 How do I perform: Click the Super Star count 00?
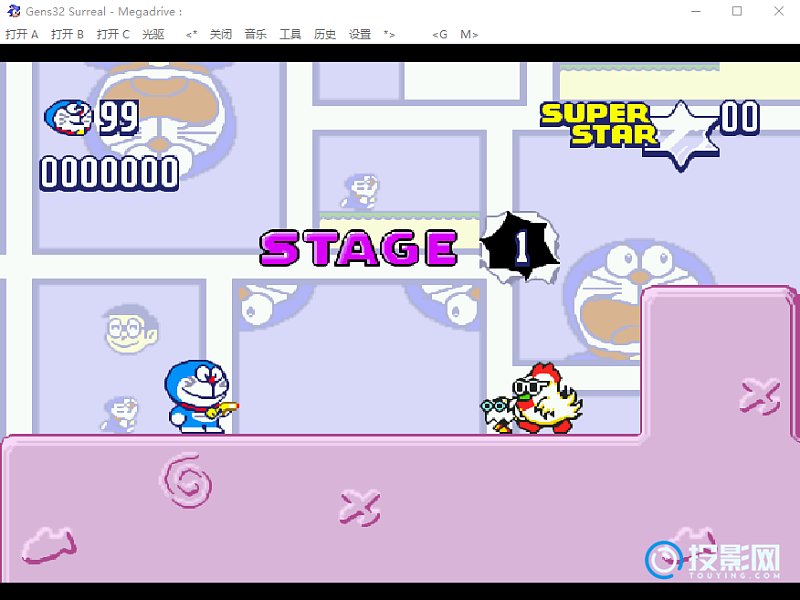click(x=739, y=117)
